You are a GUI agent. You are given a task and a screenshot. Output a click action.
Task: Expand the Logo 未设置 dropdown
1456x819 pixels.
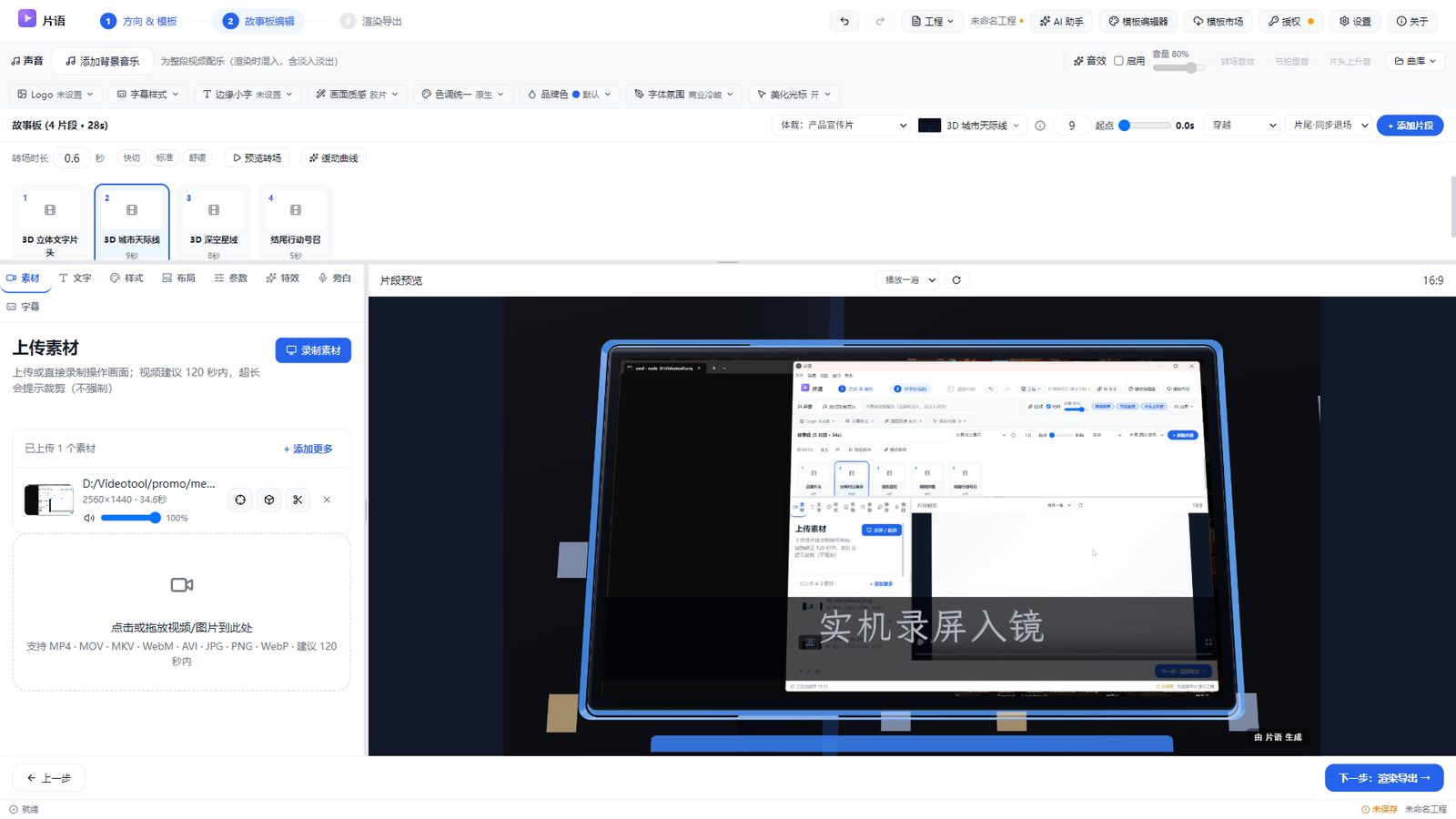[x=56, y=94]
